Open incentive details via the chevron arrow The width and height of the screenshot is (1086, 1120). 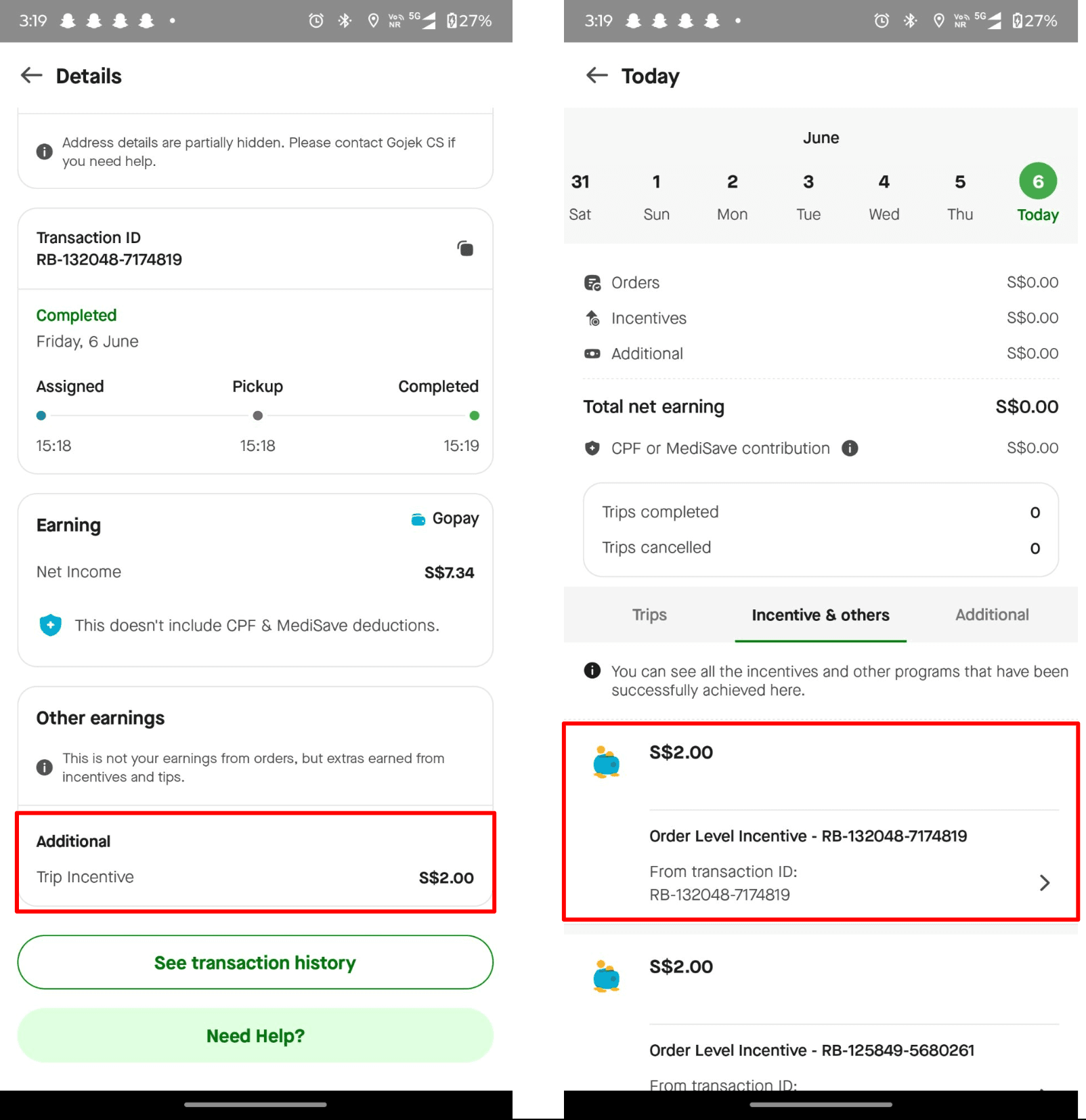(1045, 882)
